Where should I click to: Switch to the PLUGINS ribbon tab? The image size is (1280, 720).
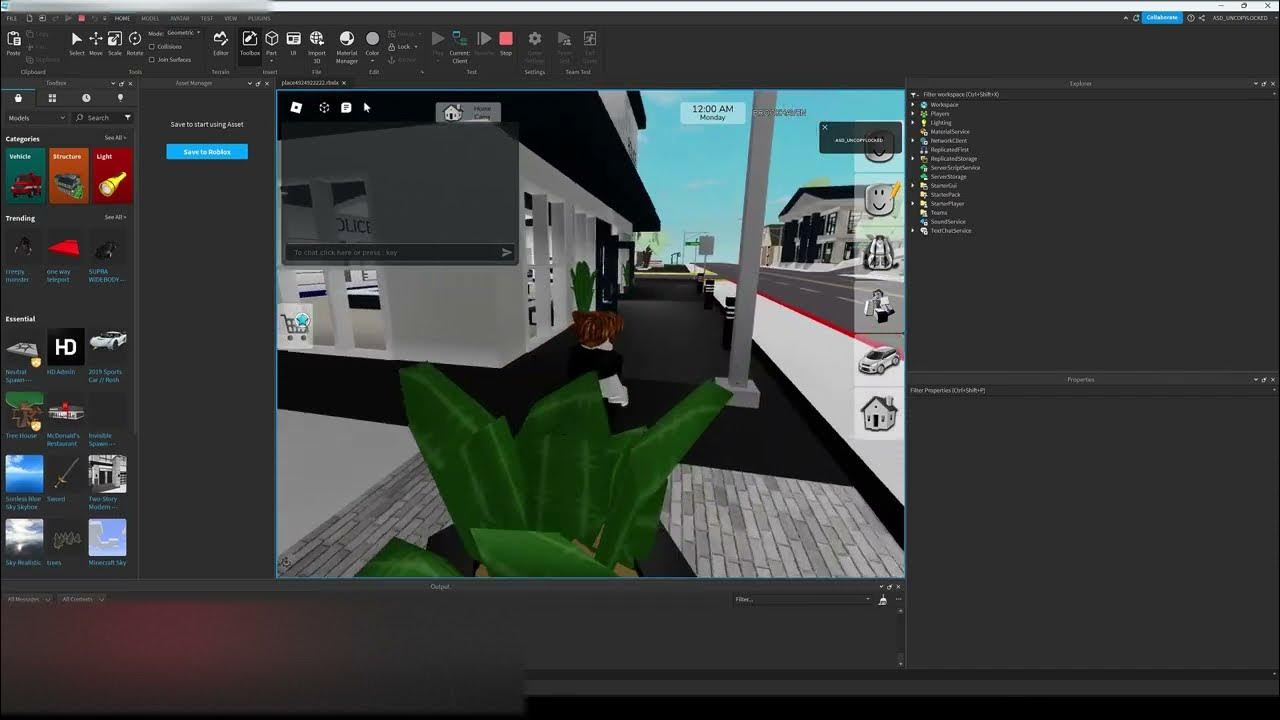coord(259,18)
